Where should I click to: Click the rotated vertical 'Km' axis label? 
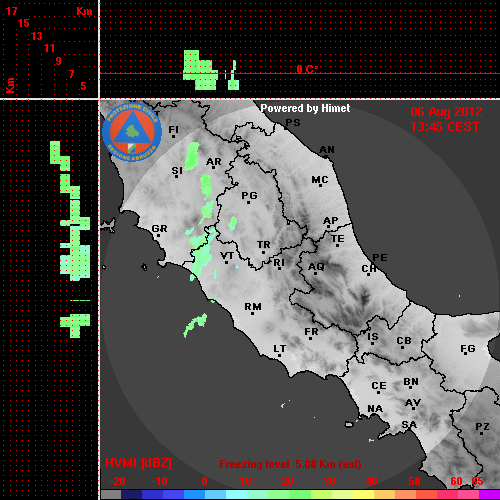click(10, 85)
